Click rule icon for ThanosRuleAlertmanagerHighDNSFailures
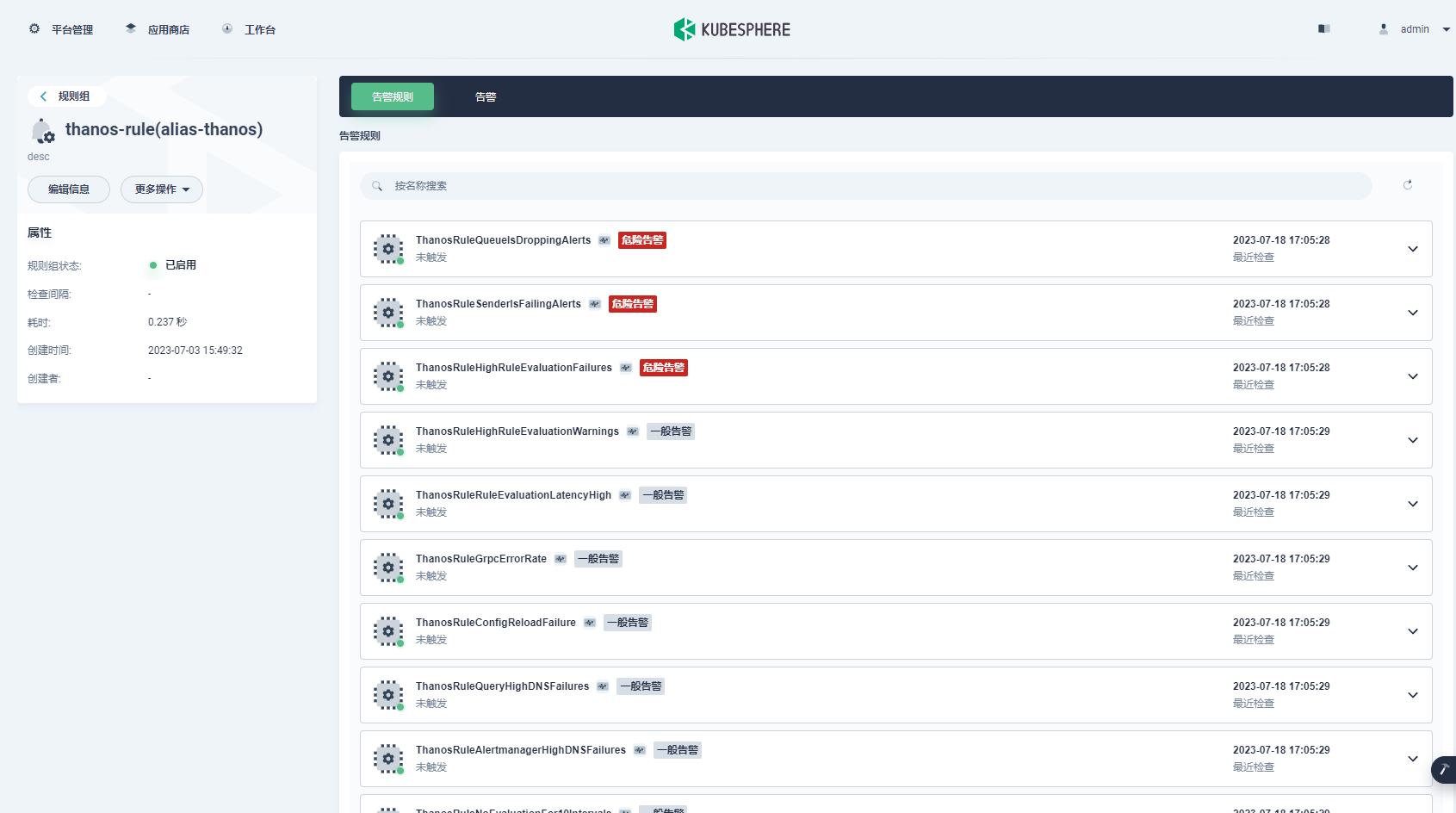 coord(388,759)
